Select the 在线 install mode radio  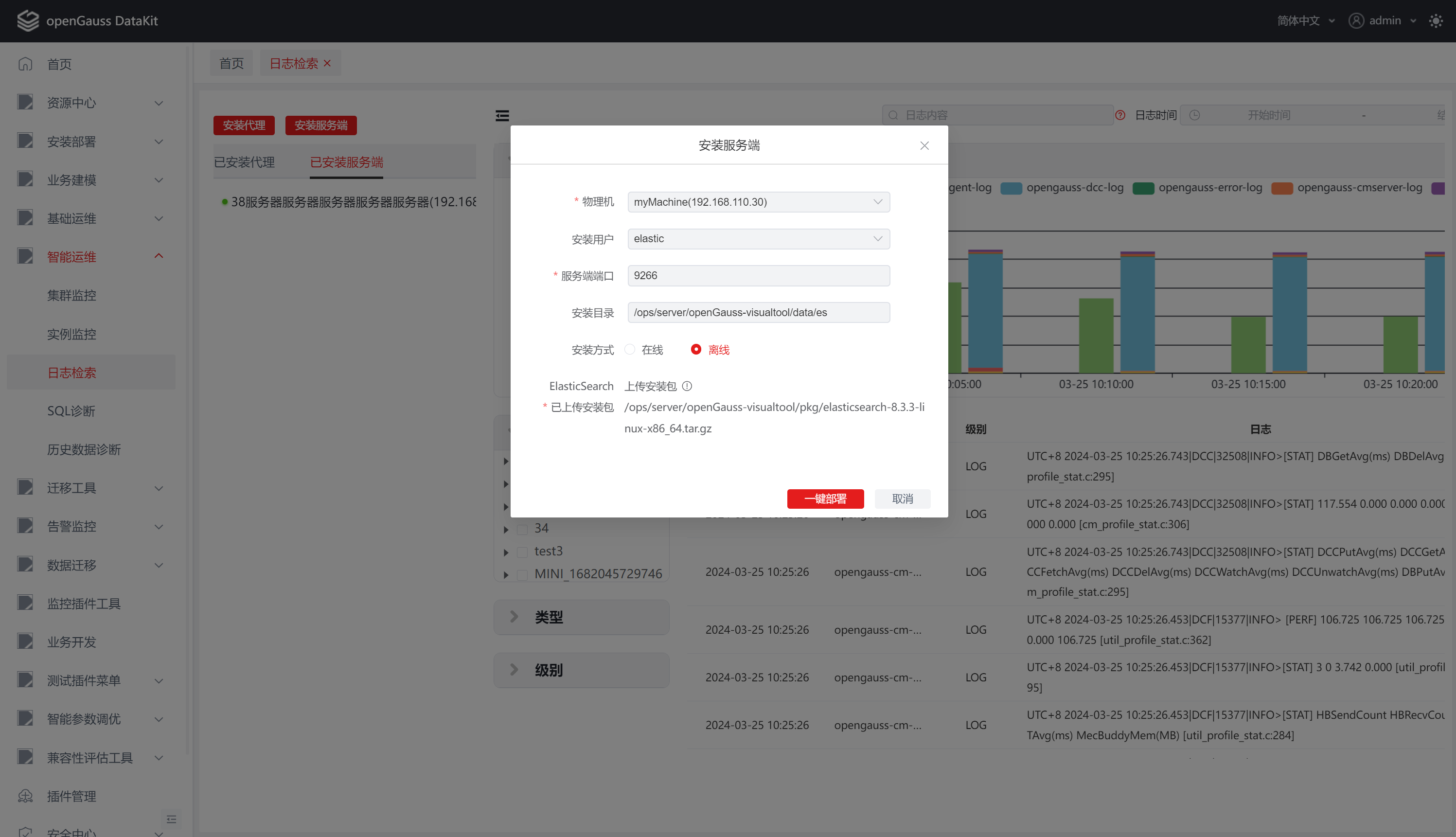coord(630,350)
